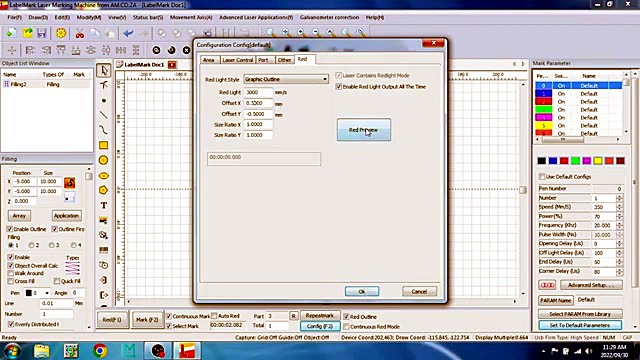The height and width of the screenshot is (360, 640).
Task: Click Select PARAM From Library button
Action: [x=580, y=314]
